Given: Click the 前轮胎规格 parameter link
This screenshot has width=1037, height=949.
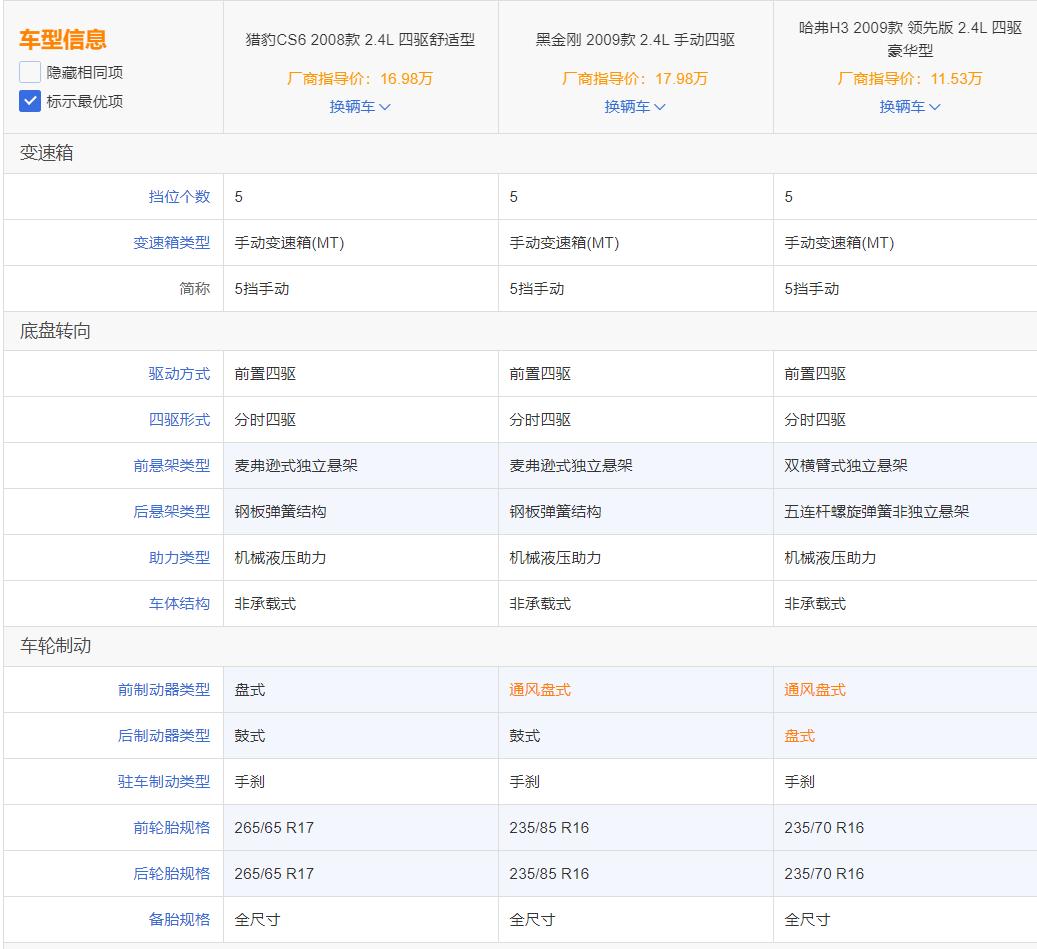Looking at the screenshot, I should click(x=171, y=827).
